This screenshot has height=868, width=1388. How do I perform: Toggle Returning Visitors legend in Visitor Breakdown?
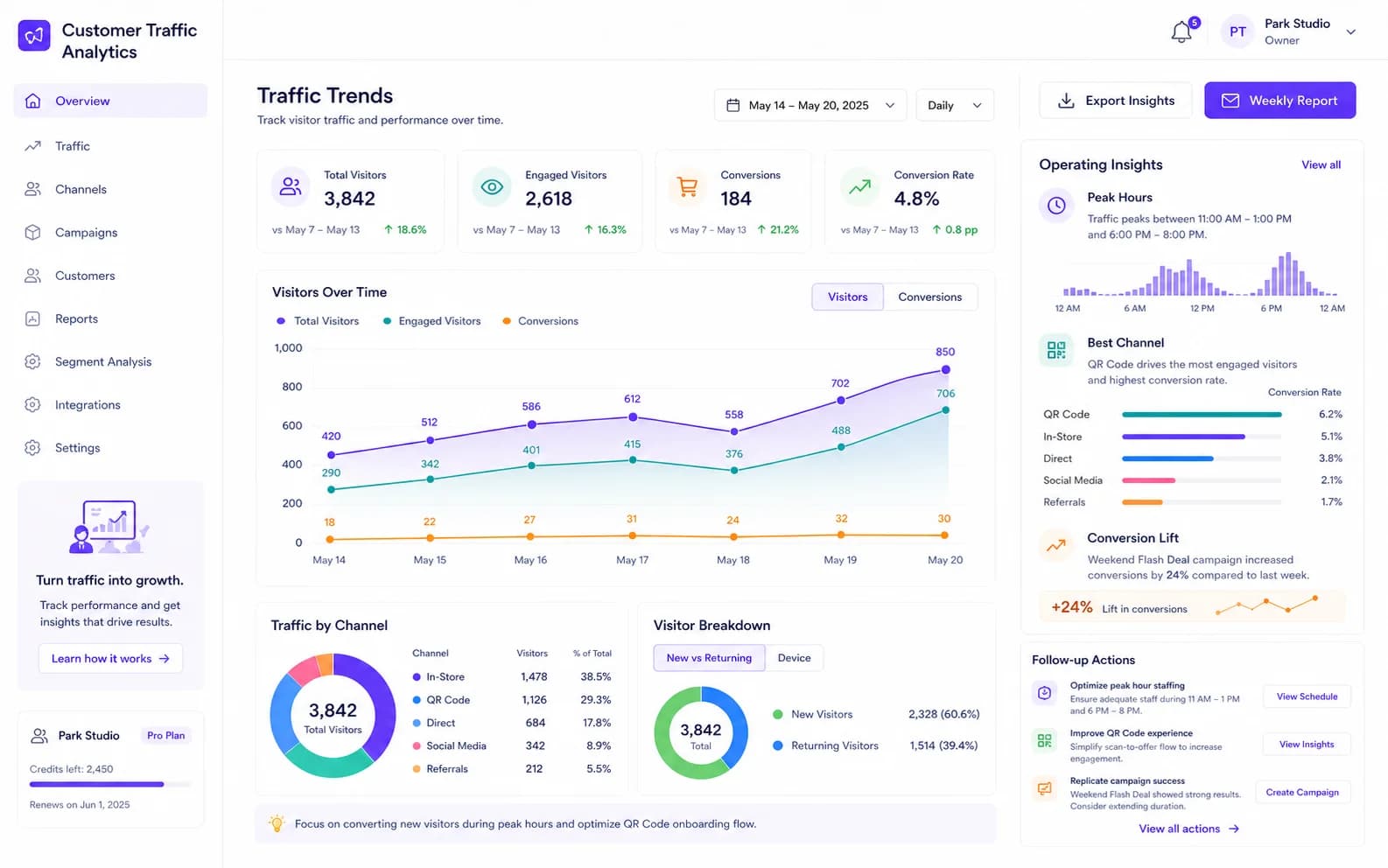coord(825,746)
